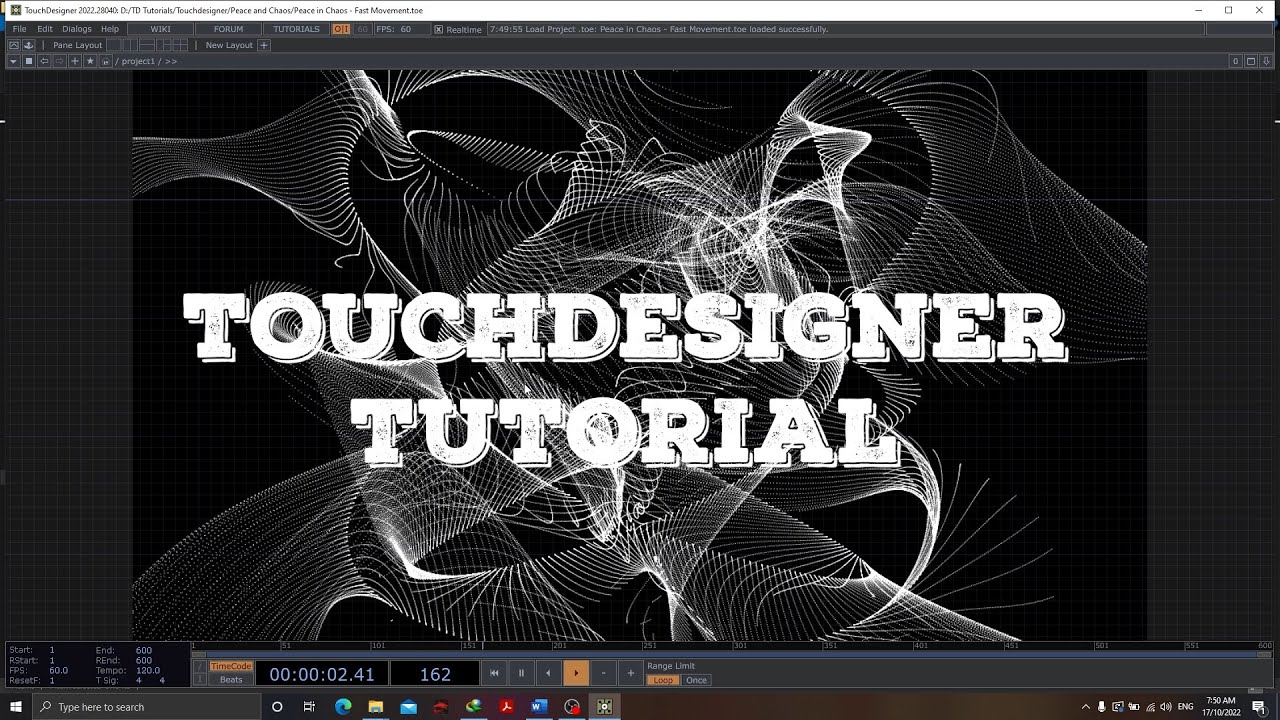Set Range Limit to Loop
Viewport: 1280px width, 720px height.
[663, 680]
